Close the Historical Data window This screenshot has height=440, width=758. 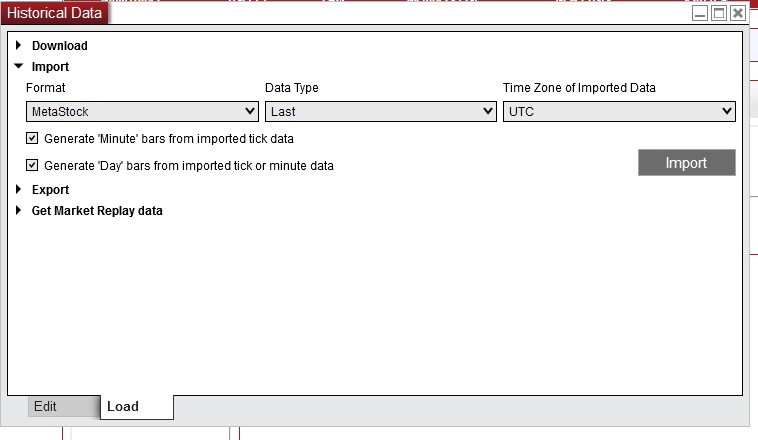pos(737,13)
